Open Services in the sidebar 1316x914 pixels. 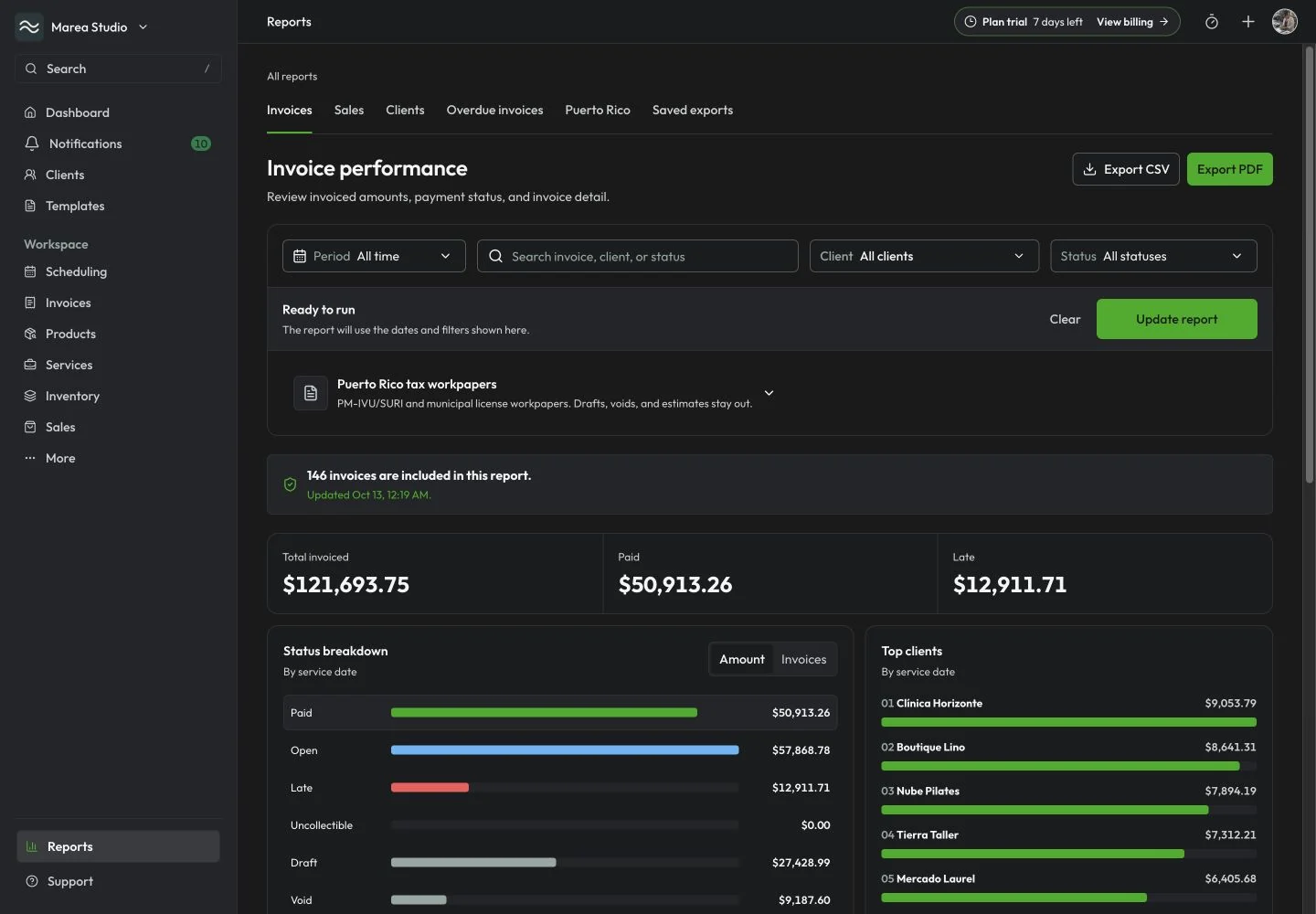pos(119,365)
